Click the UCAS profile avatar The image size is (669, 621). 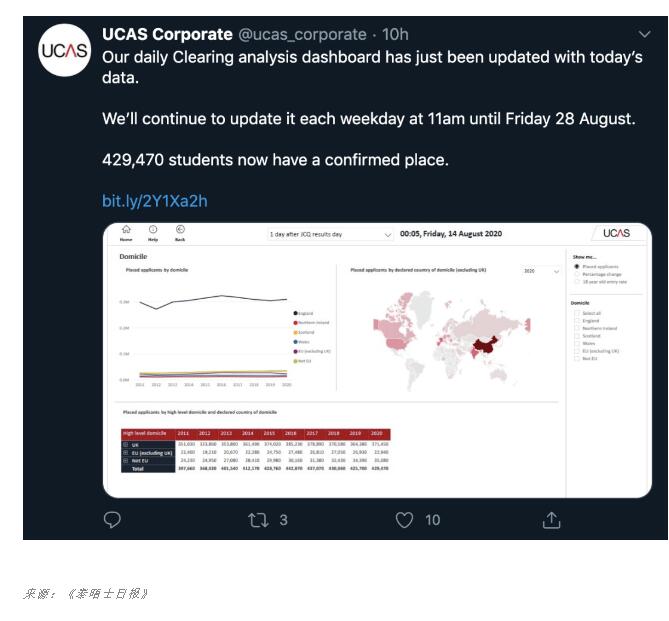pyautogui.click(x=64, y=53)
